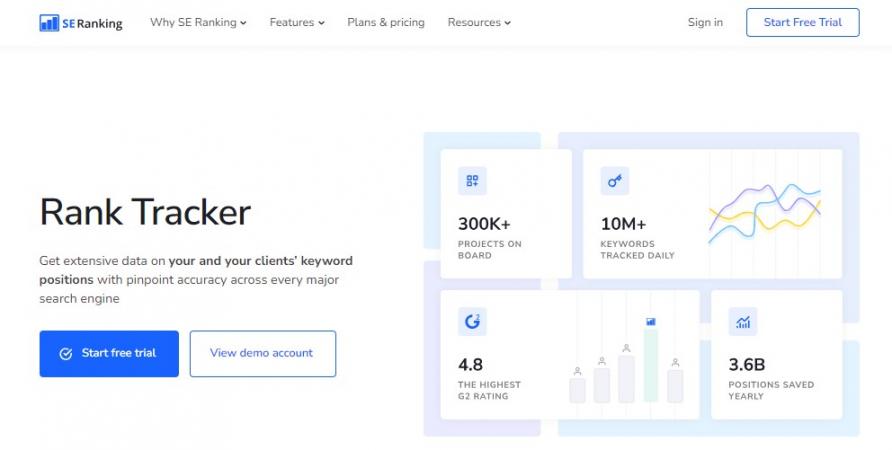Click the Rank Tracker heading

coord(145,212)
